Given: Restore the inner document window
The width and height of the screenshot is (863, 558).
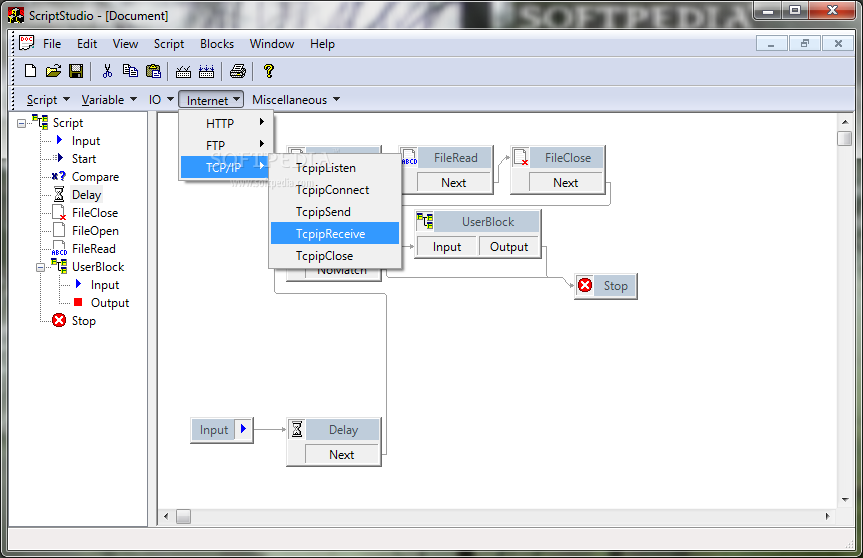Looking at the screenshot, I should click(805, 43).
